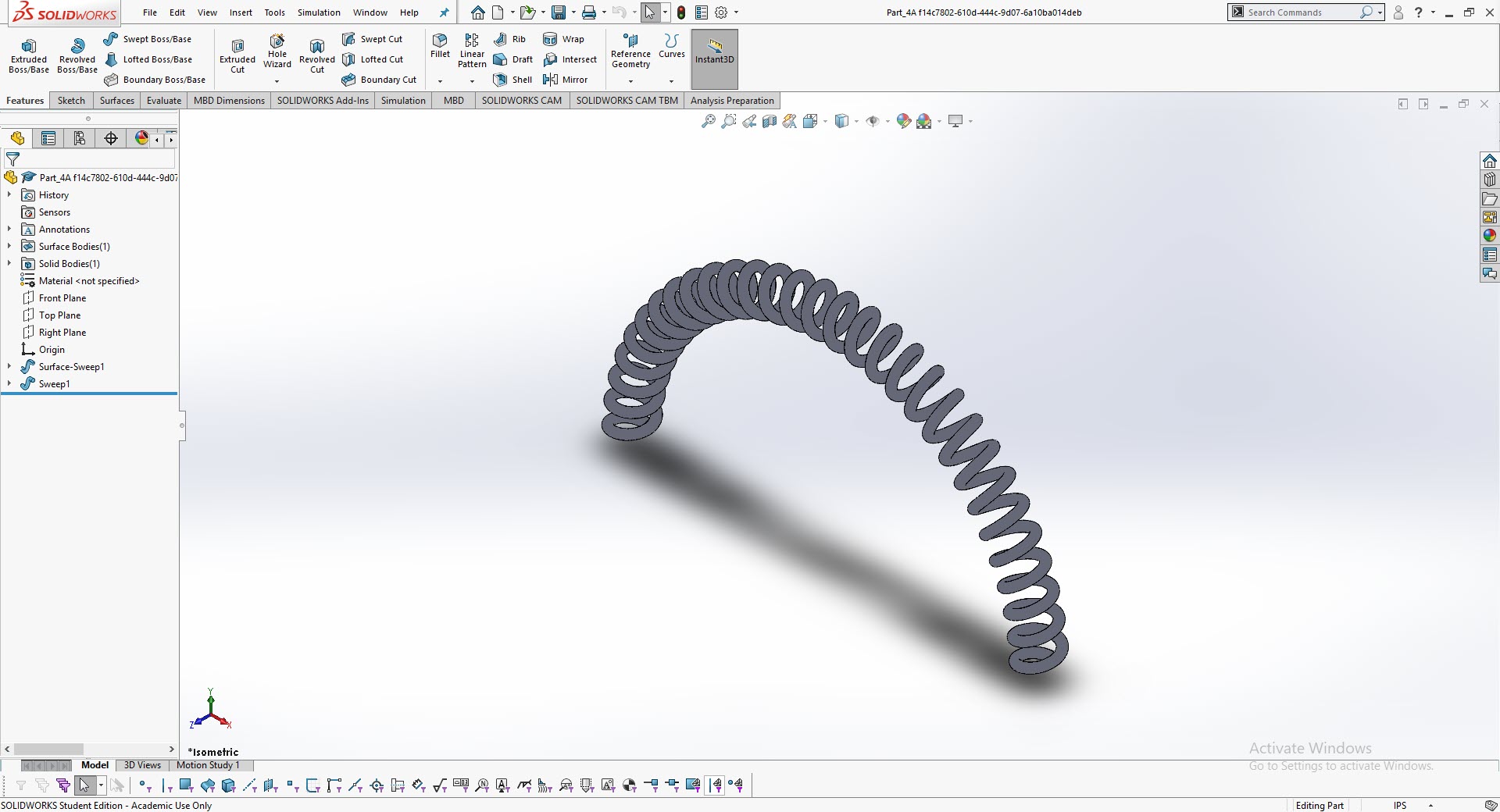The height and width of the screenshot is (812, 1500).
Task: Expand the Solid Bodies(1) tree node
Action: click(9, 264)
